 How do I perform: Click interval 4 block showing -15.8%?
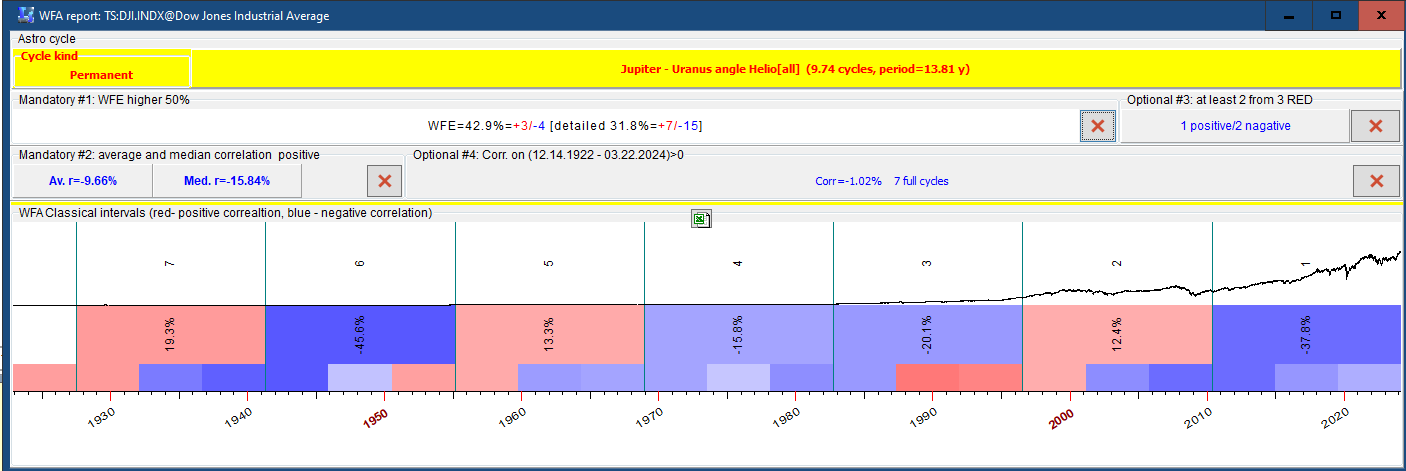click(x=738, y=334)
